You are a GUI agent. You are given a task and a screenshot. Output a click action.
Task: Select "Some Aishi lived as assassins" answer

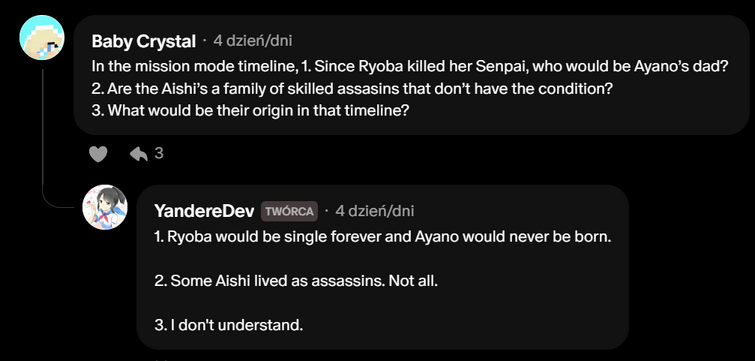296,281
